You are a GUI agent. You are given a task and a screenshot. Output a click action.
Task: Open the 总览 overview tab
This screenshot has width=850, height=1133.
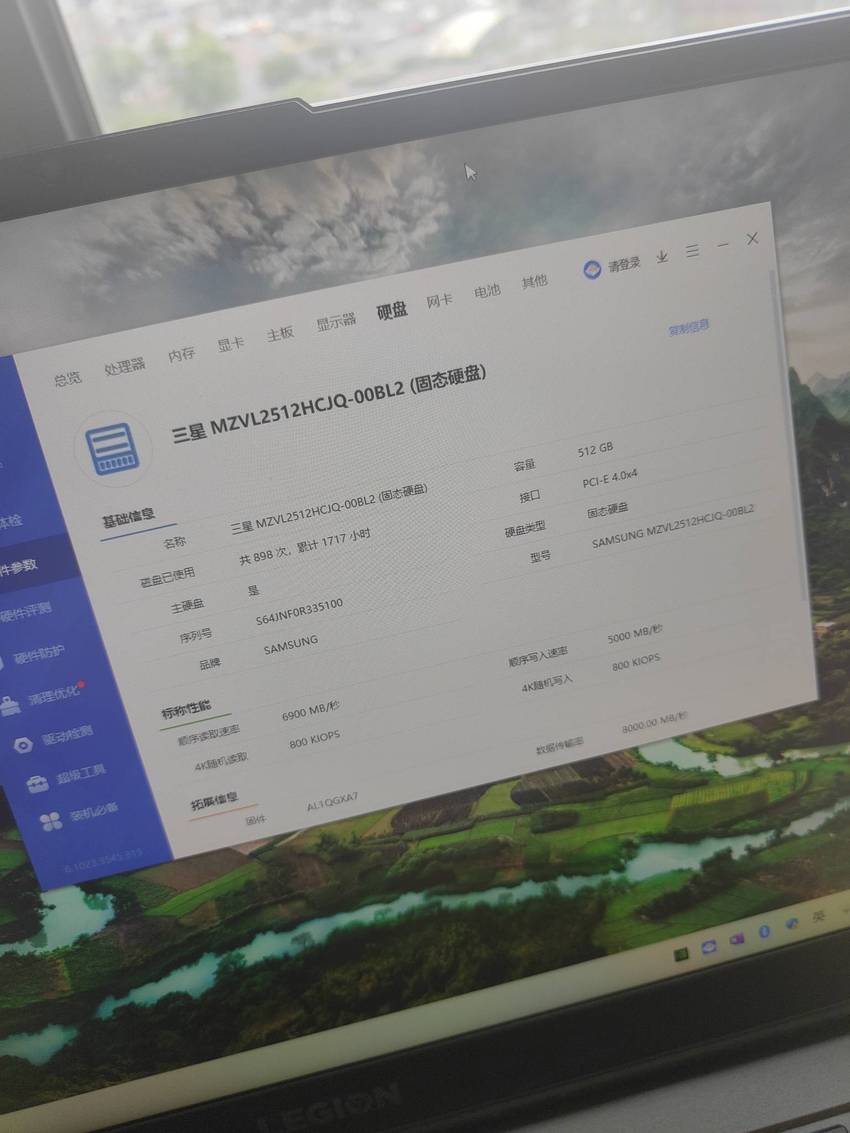(67, 378)
